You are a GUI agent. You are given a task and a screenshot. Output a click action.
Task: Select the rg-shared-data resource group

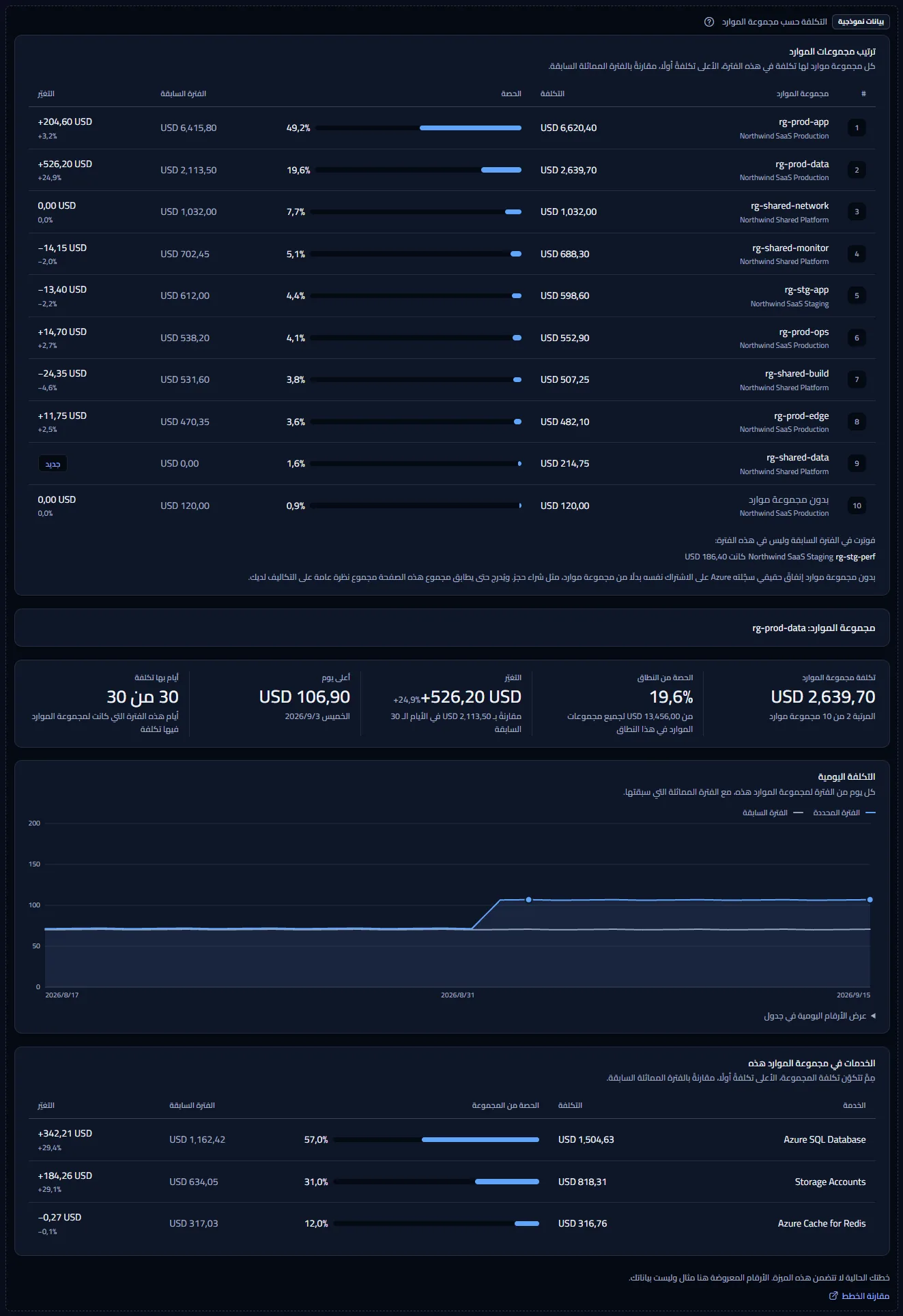(452, 464)
